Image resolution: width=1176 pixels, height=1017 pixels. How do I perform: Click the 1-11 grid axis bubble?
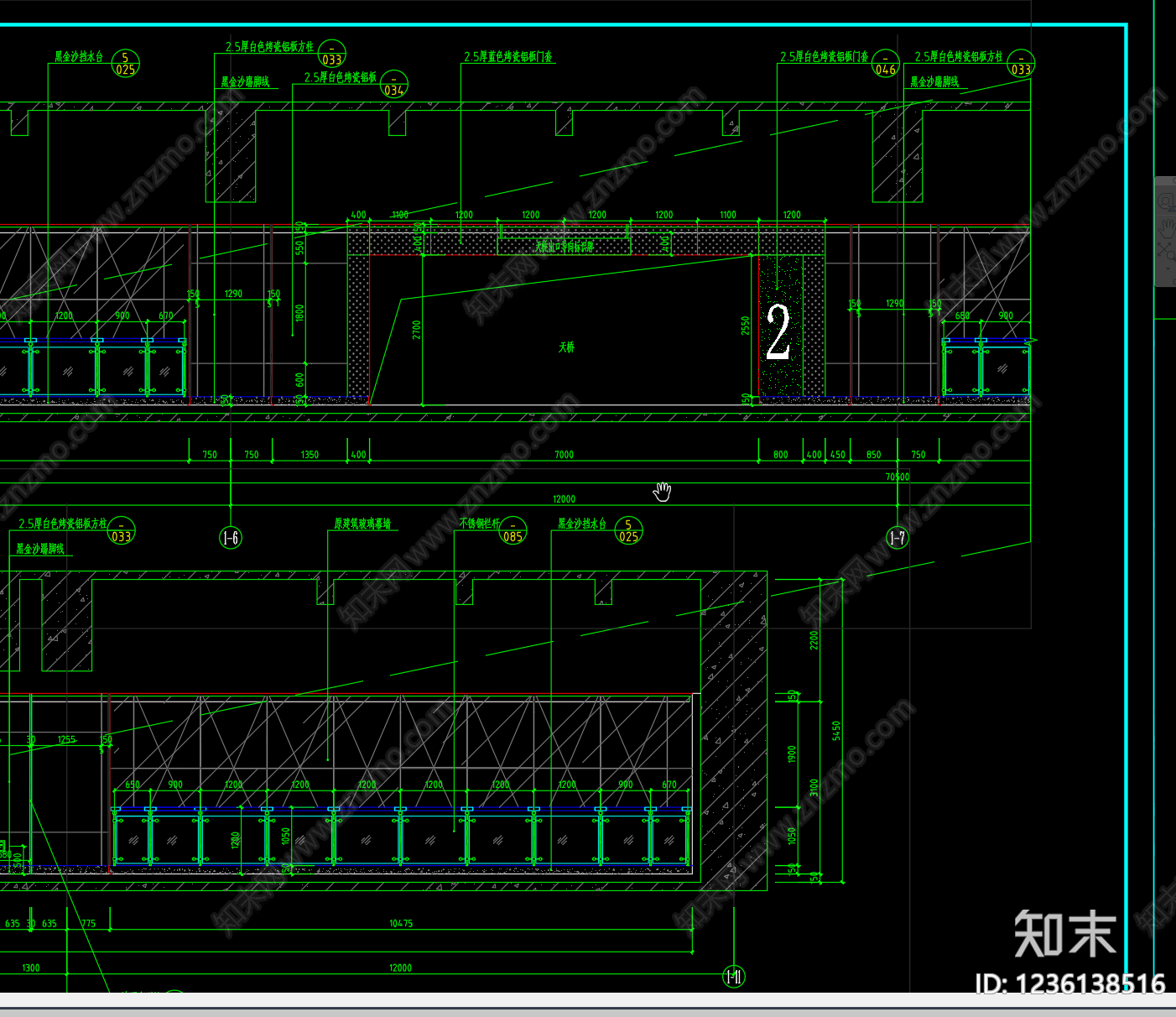pos(733,976)
